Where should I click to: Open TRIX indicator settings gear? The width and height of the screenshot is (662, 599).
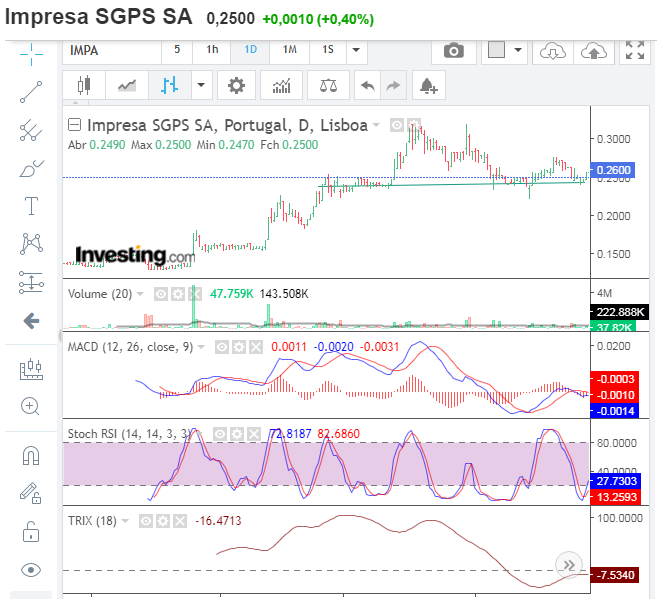[x=163, y=521]
